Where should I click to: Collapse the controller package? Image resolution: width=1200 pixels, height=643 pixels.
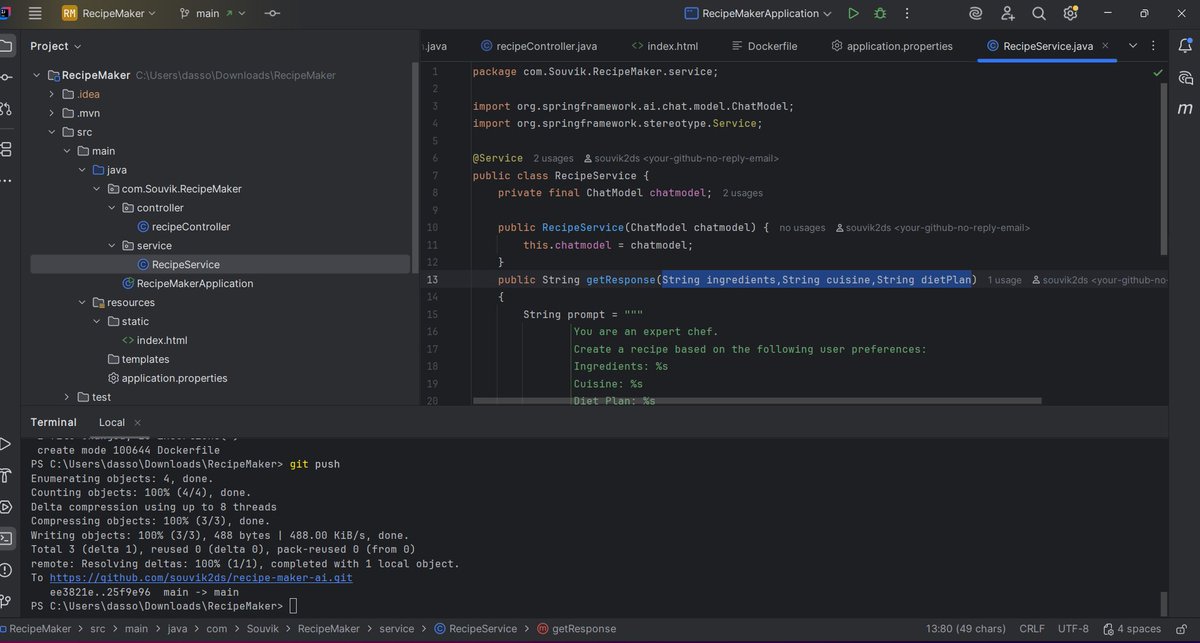111,208
